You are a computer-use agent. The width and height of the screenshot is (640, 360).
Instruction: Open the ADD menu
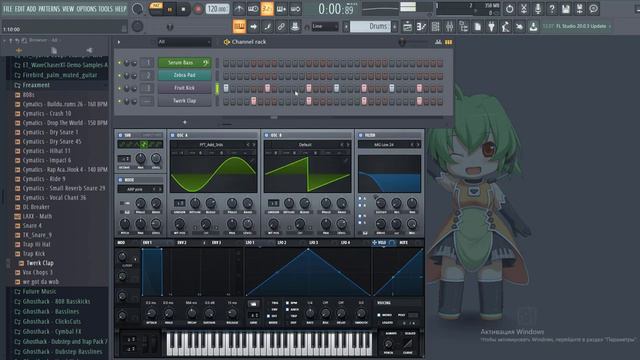click(x=31, y=9)
